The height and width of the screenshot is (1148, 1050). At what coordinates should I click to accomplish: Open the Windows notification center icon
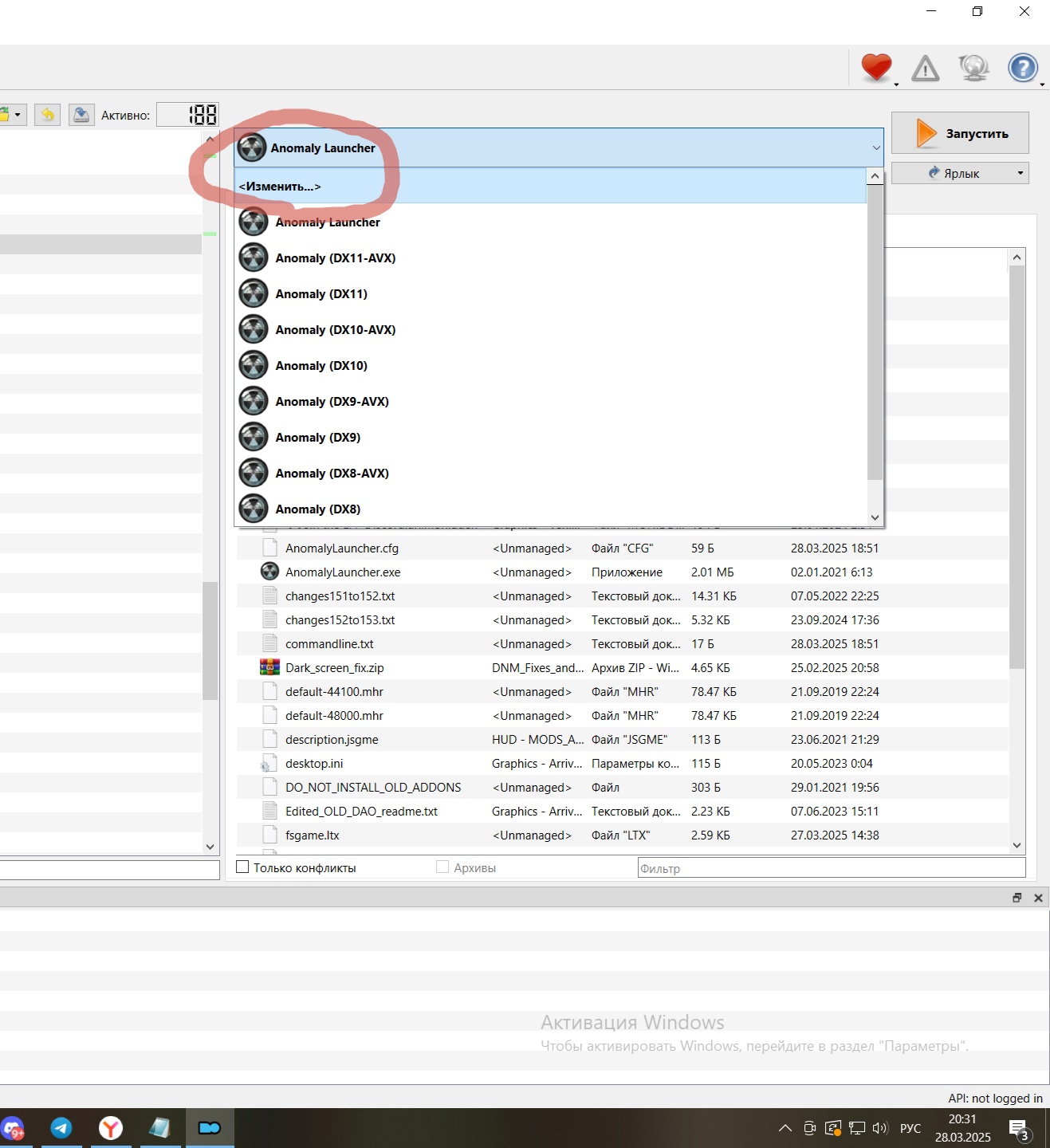[1019, 1129]
